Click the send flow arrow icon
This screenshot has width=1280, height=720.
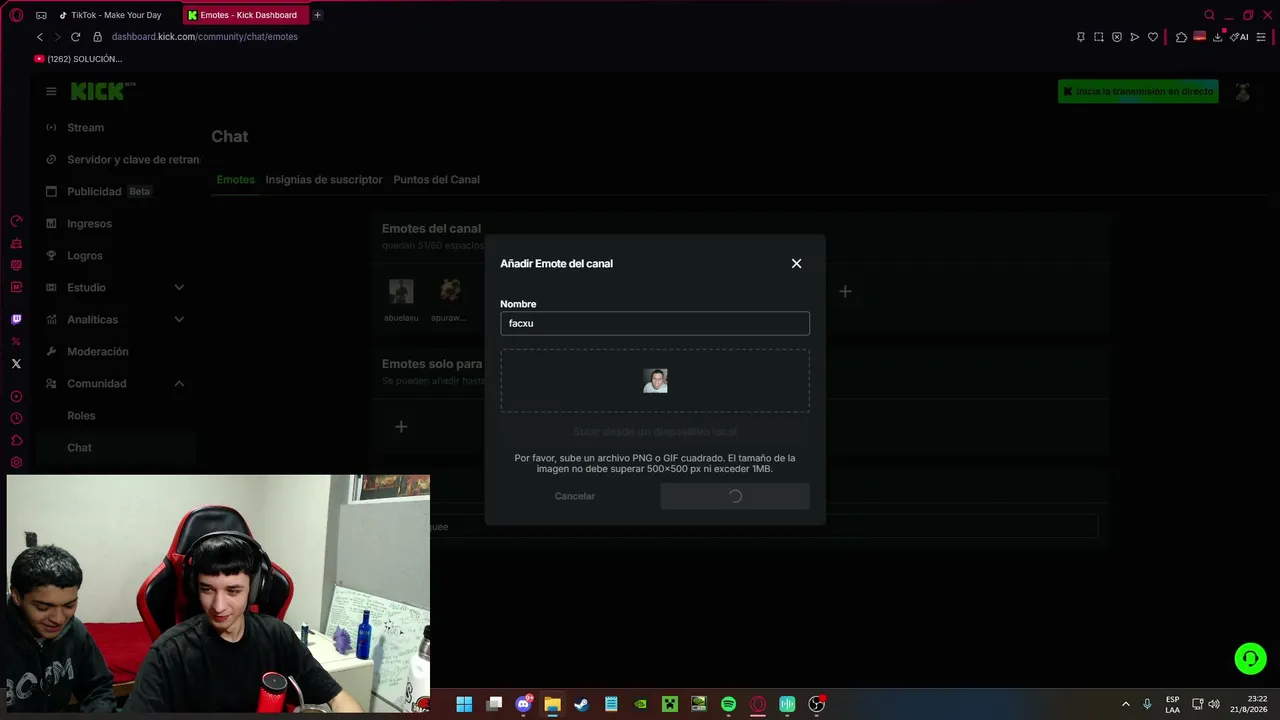[1134, 37]
